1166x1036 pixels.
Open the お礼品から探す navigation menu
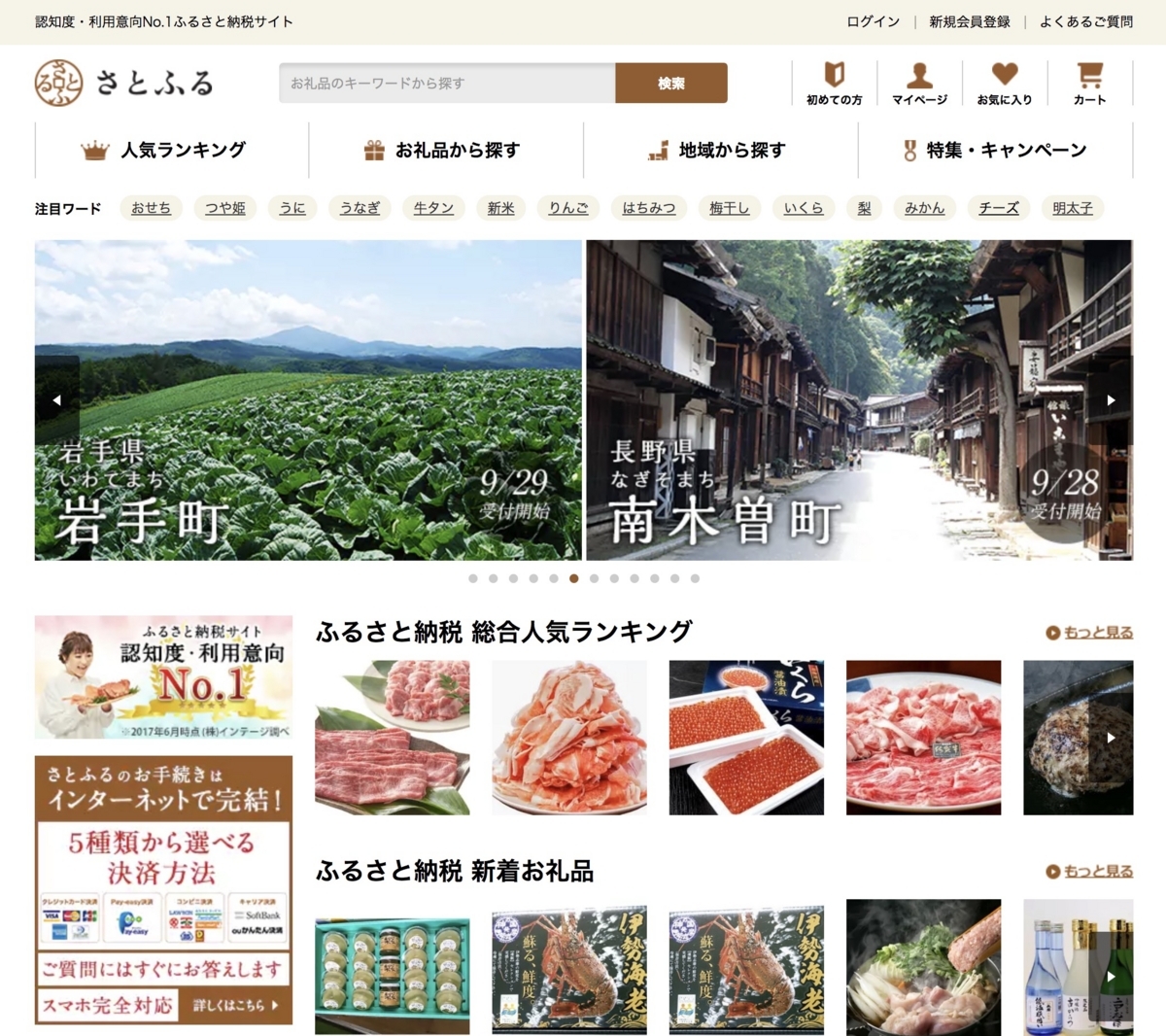coord(457,151)
